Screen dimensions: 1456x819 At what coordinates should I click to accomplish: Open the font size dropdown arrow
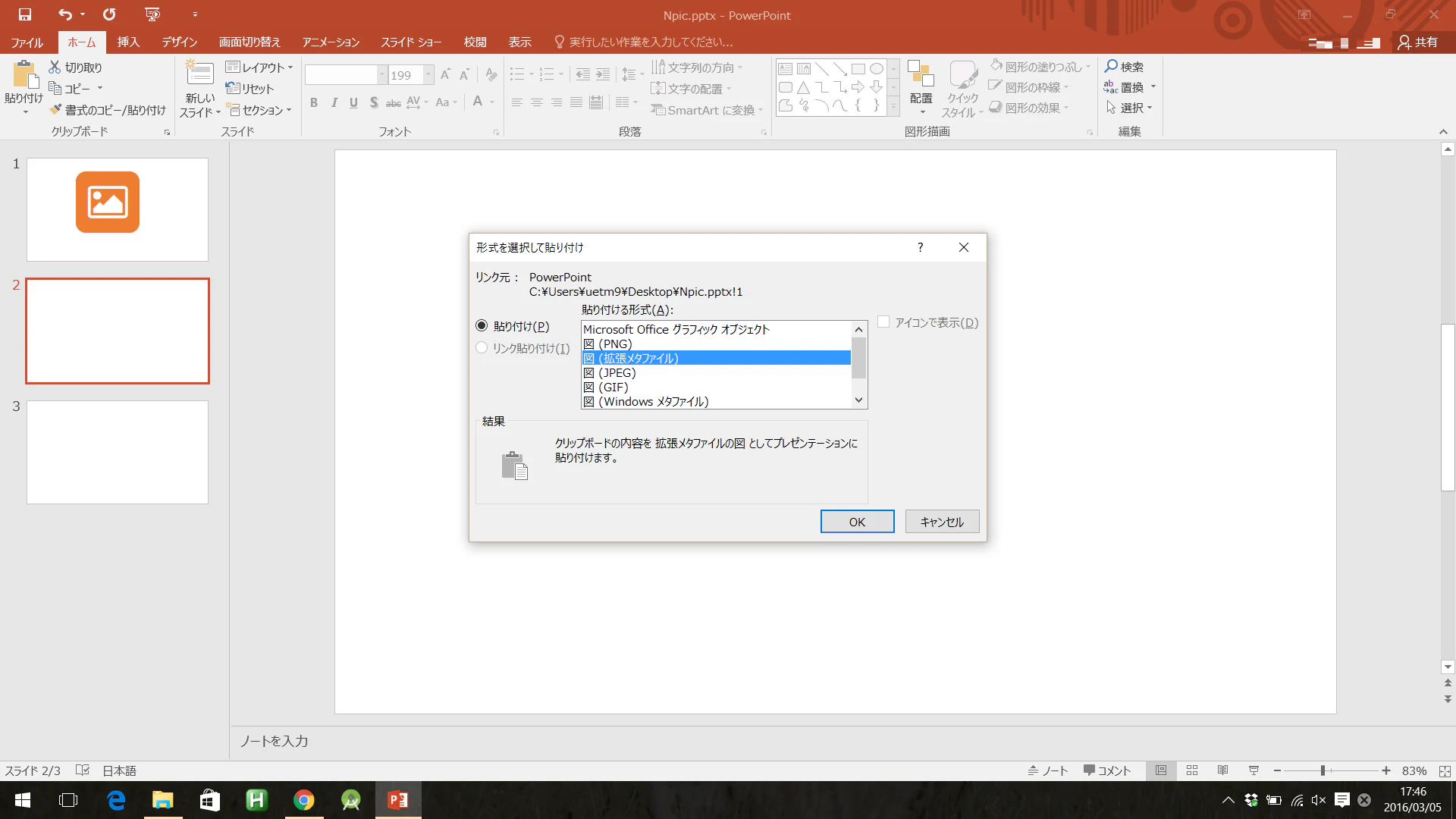click(x=428, y=74)
